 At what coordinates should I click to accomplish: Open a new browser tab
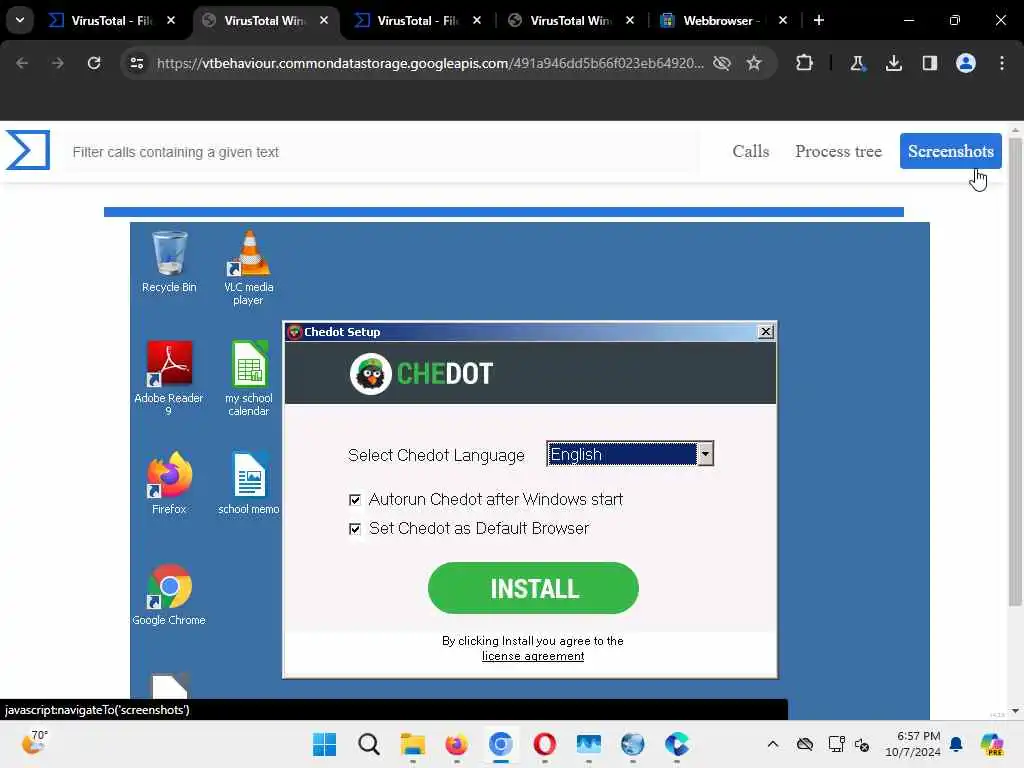819,20
